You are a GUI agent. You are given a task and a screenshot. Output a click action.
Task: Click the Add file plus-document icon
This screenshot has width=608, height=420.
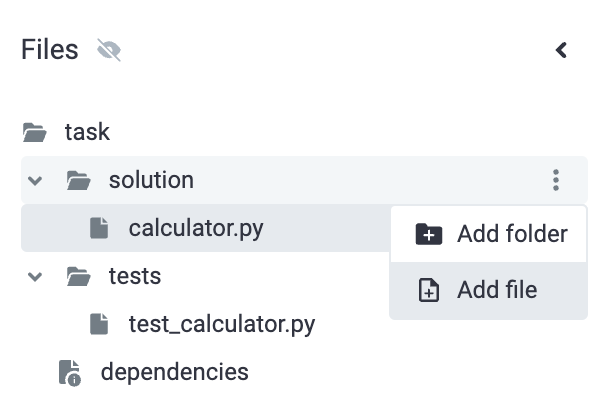coord(428,290)
